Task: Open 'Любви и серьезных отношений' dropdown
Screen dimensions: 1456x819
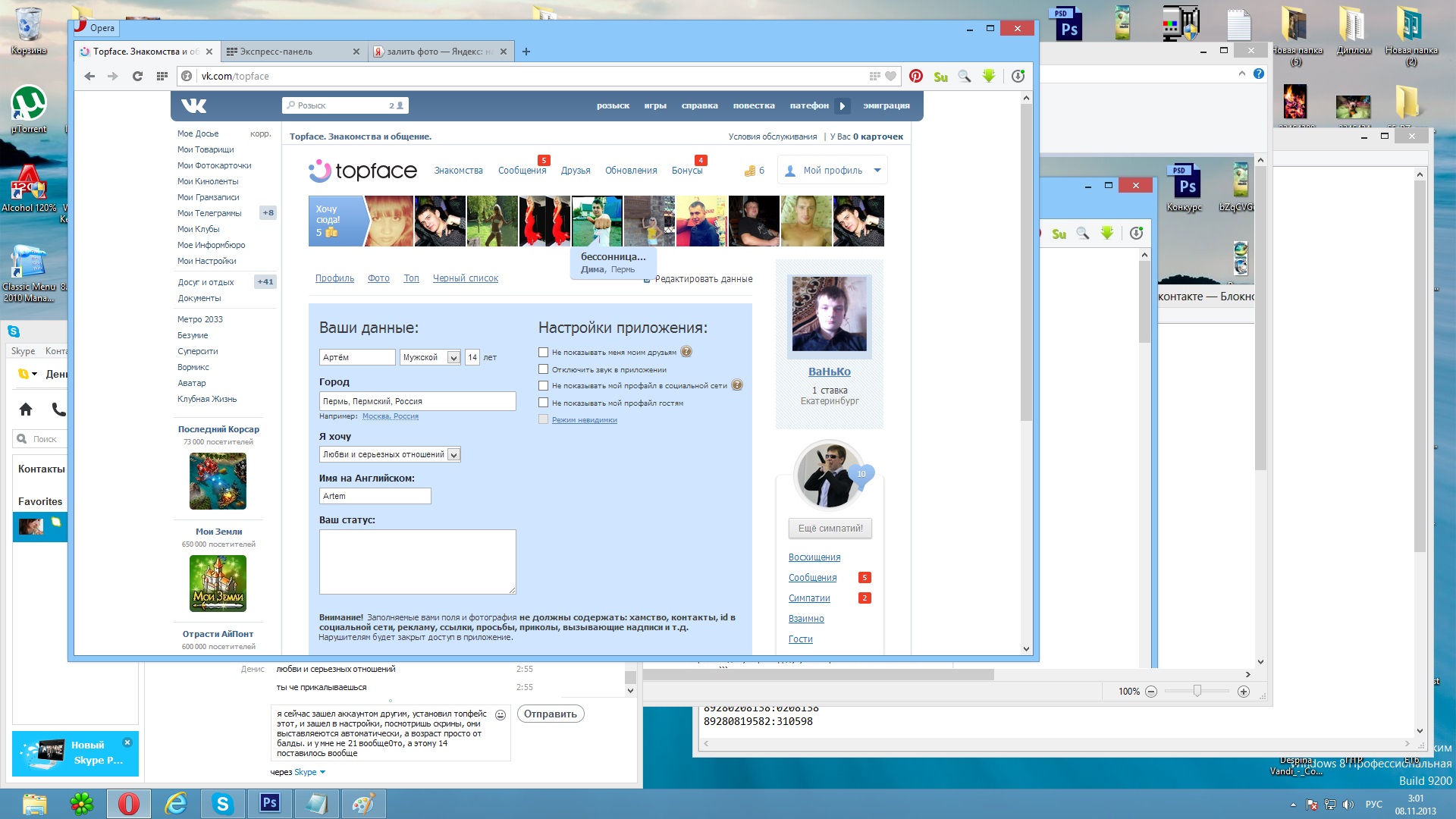Action: (390, 454)
